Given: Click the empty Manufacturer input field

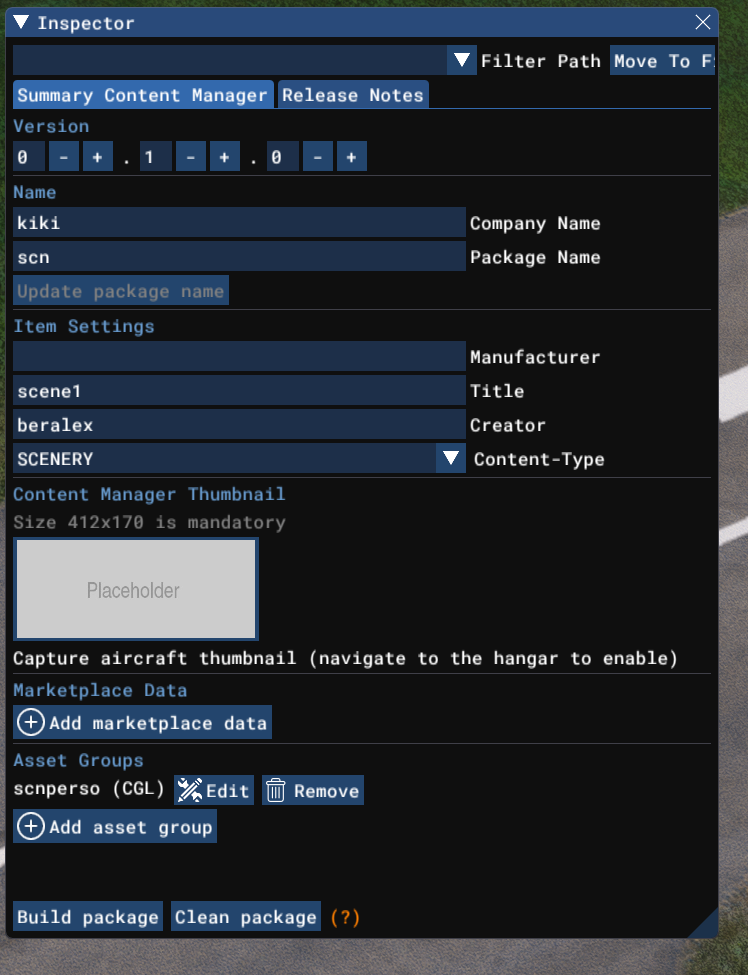Looking at the screenshot, I should pos(239,357).
